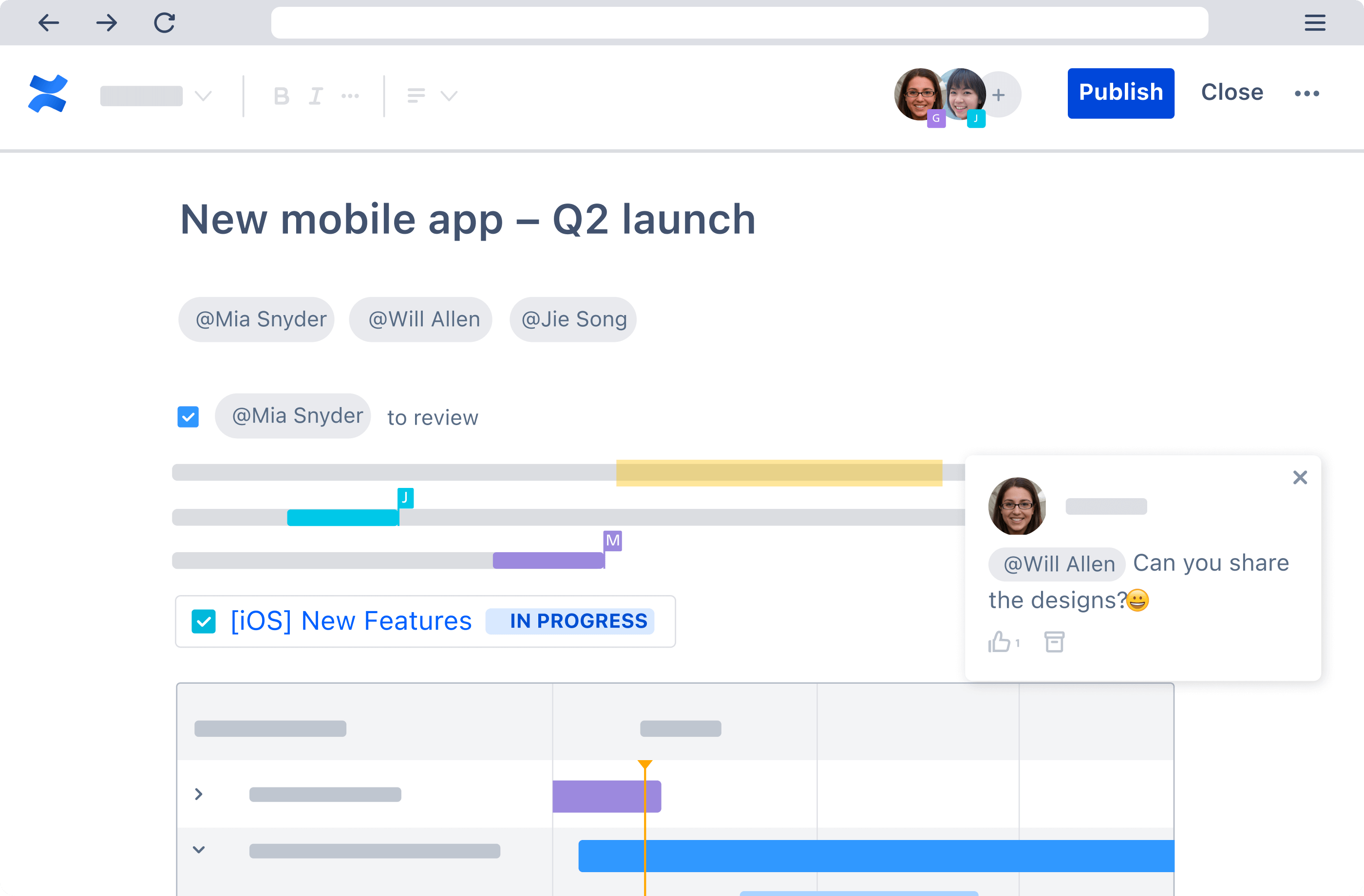The height and width of the screenshot is (896, 1364).
Task: Click the more formatting options icon
Action: [351, 95]
